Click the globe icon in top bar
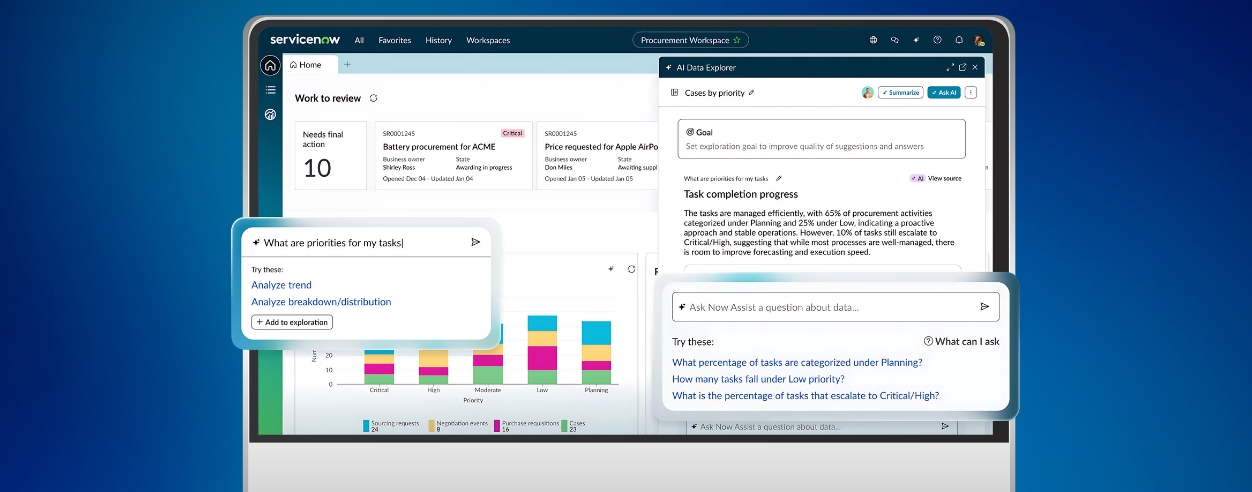 (873, 40)
